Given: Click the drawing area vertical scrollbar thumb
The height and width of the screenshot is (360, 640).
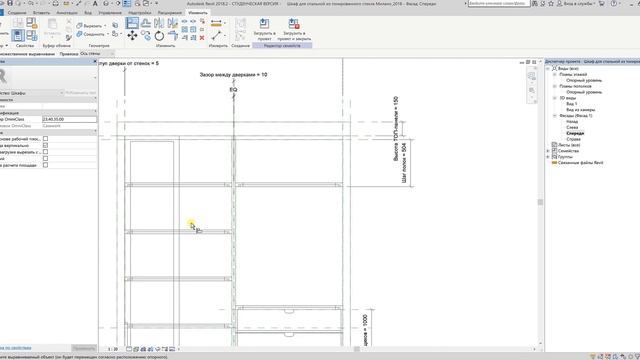Looking at the screenshot, I should (x=540, y=202).
